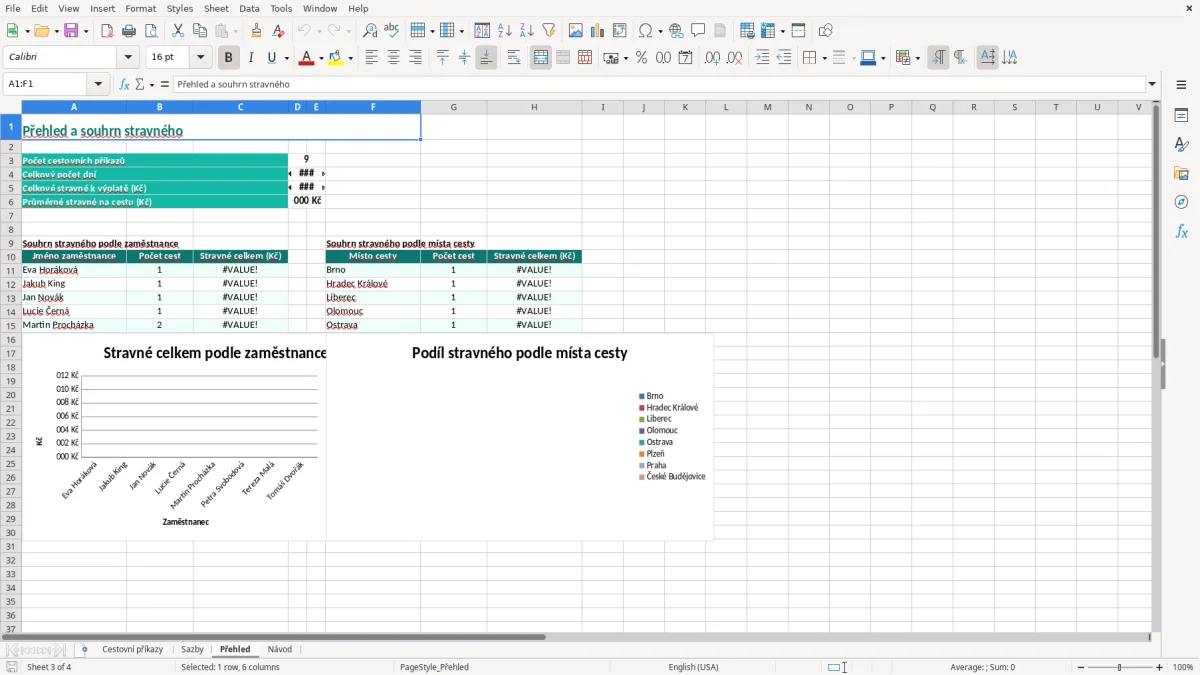Switch to the Sazby sheet tab
Screen dimensions: 1200x675
192,649
